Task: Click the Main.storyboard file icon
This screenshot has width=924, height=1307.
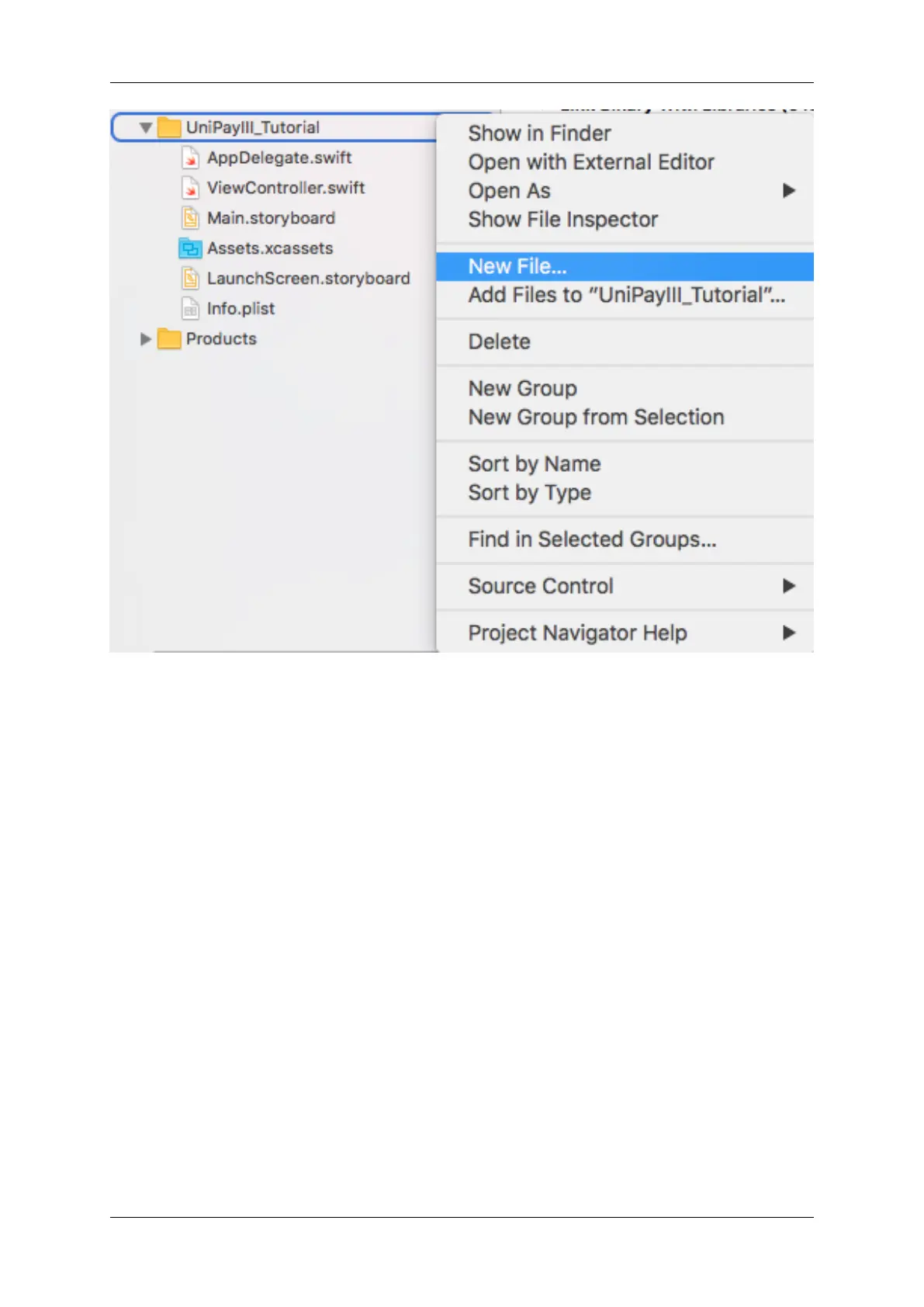Action: [x=190, y=218]
